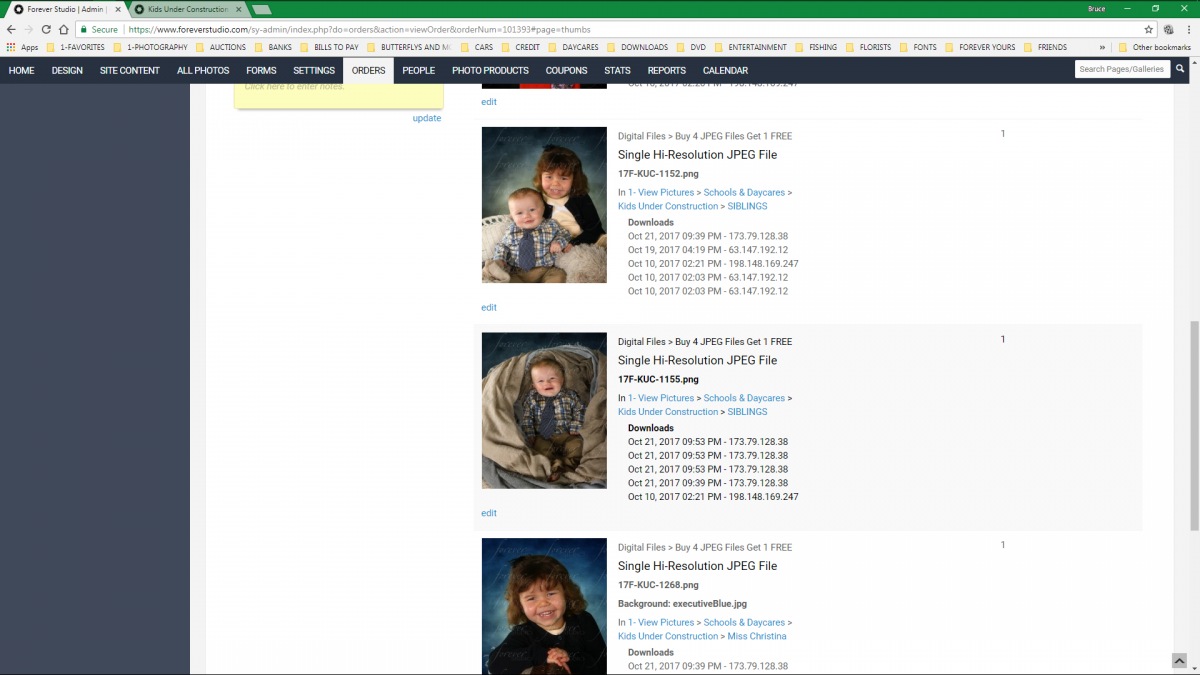Open the DESIGN menu
The width and height of the screenshot is (1200, 675).
[x=67, y=70]
